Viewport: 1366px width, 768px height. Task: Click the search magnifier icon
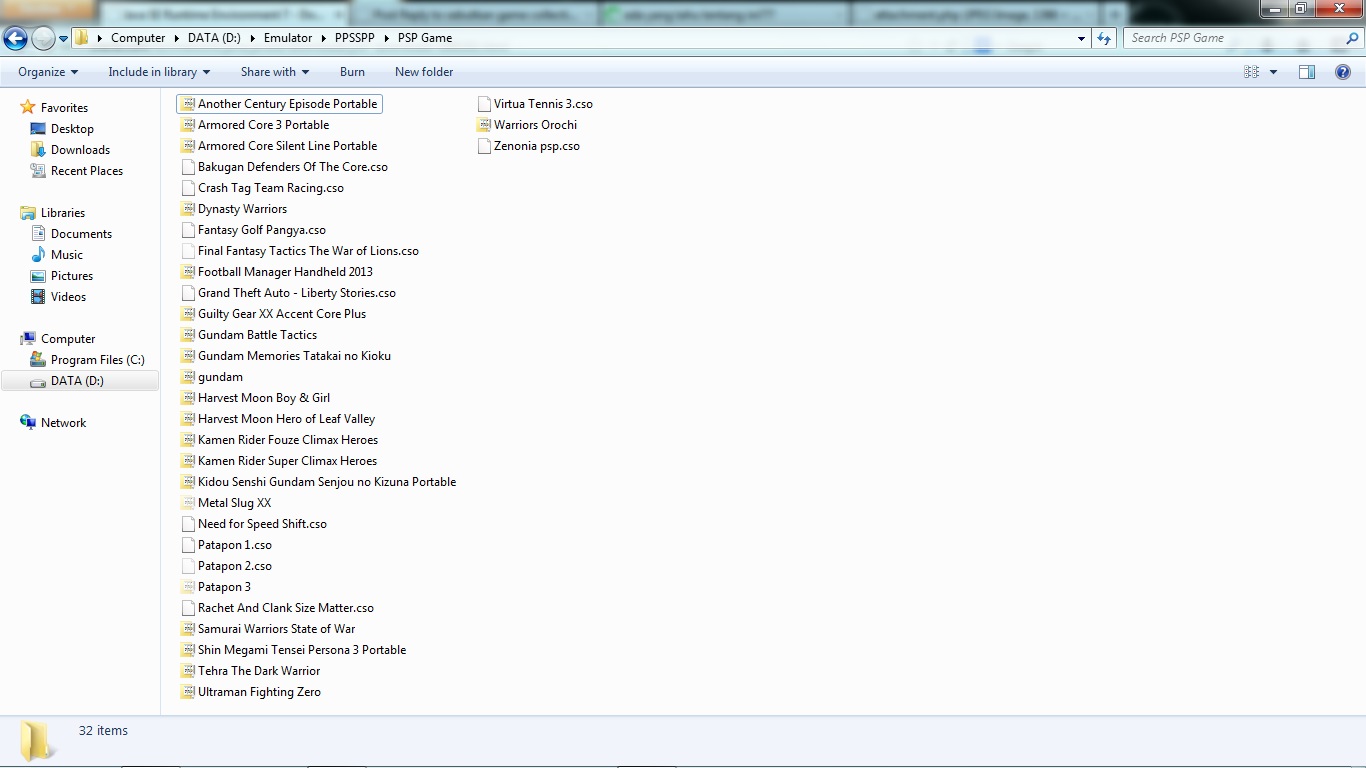(1353, 38)
